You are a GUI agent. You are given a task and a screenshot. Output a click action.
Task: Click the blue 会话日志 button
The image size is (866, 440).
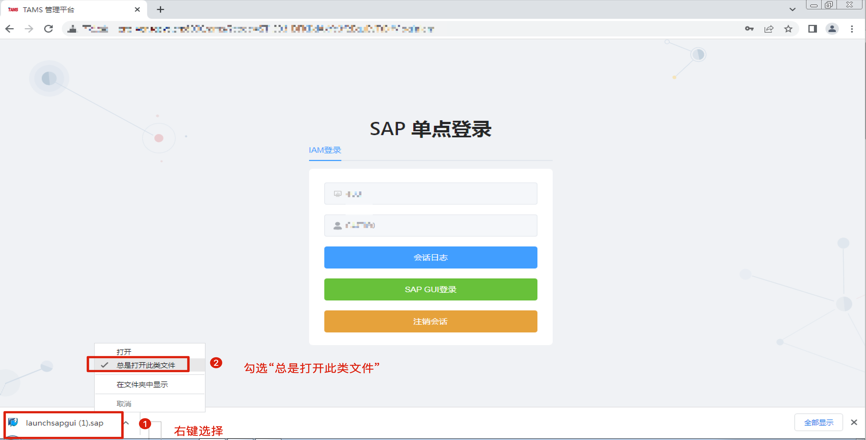[431, 257]
